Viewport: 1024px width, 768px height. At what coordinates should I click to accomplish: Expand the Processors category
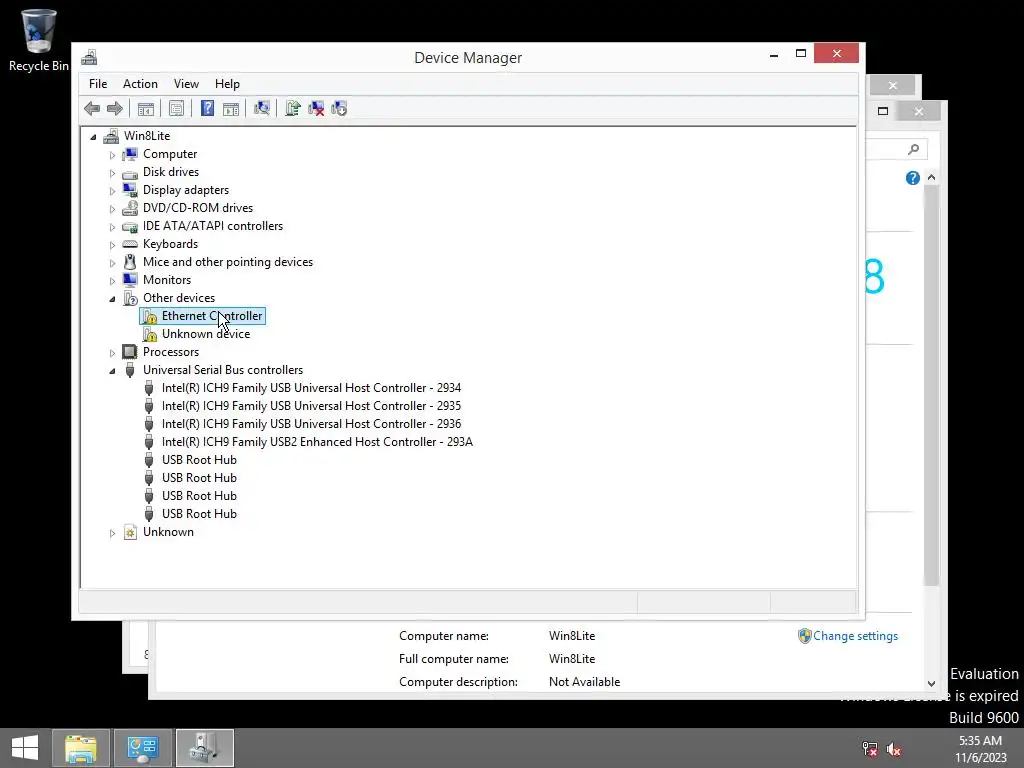click(112, 353)
